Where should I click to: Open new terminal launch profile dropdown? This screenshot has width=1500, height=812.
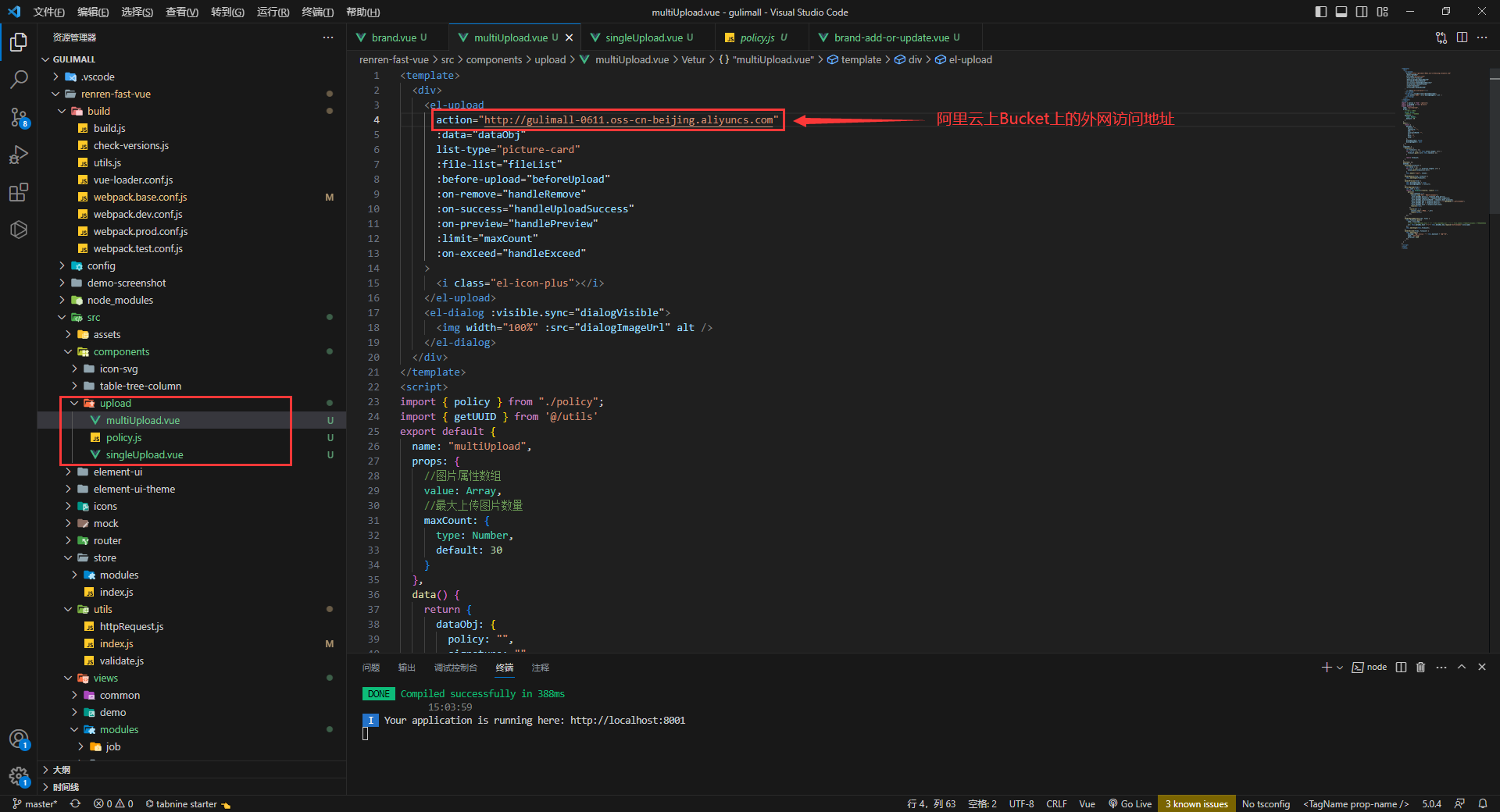click(x=1340, y=668)
